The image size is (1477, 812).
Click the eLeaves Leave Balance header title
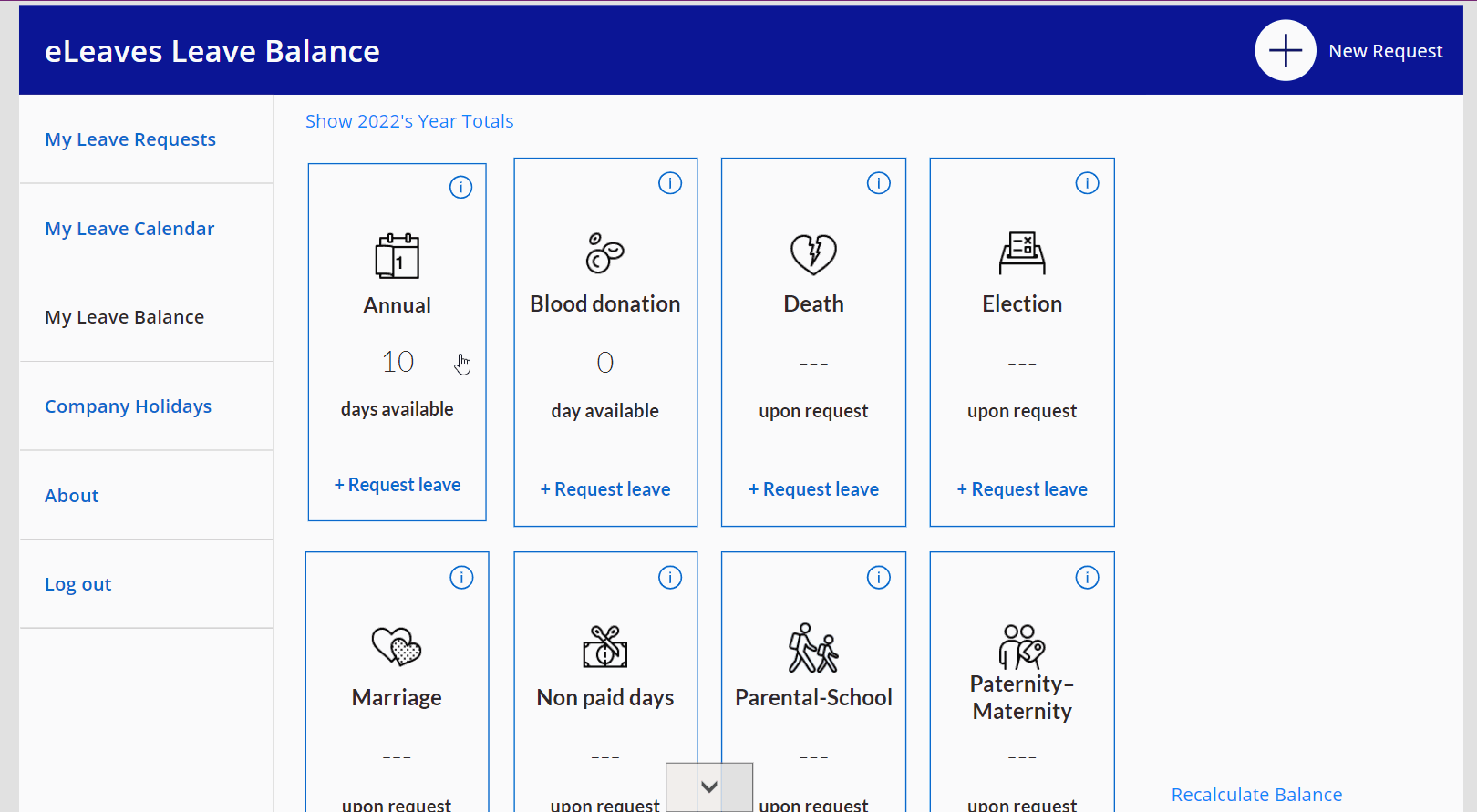tap(212, 51)
